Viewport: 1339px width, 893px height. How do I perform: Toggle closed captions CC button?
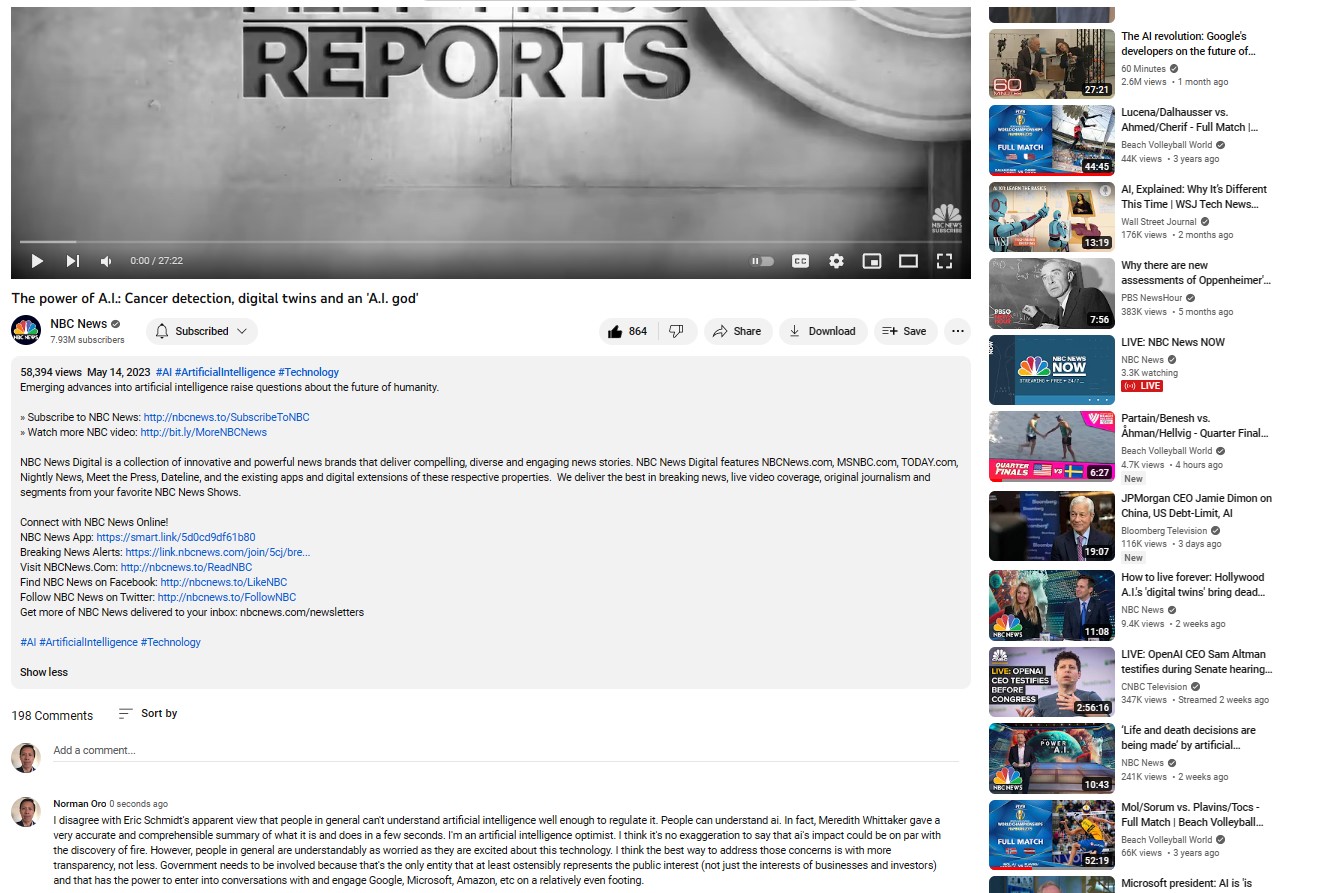[800, 261]
